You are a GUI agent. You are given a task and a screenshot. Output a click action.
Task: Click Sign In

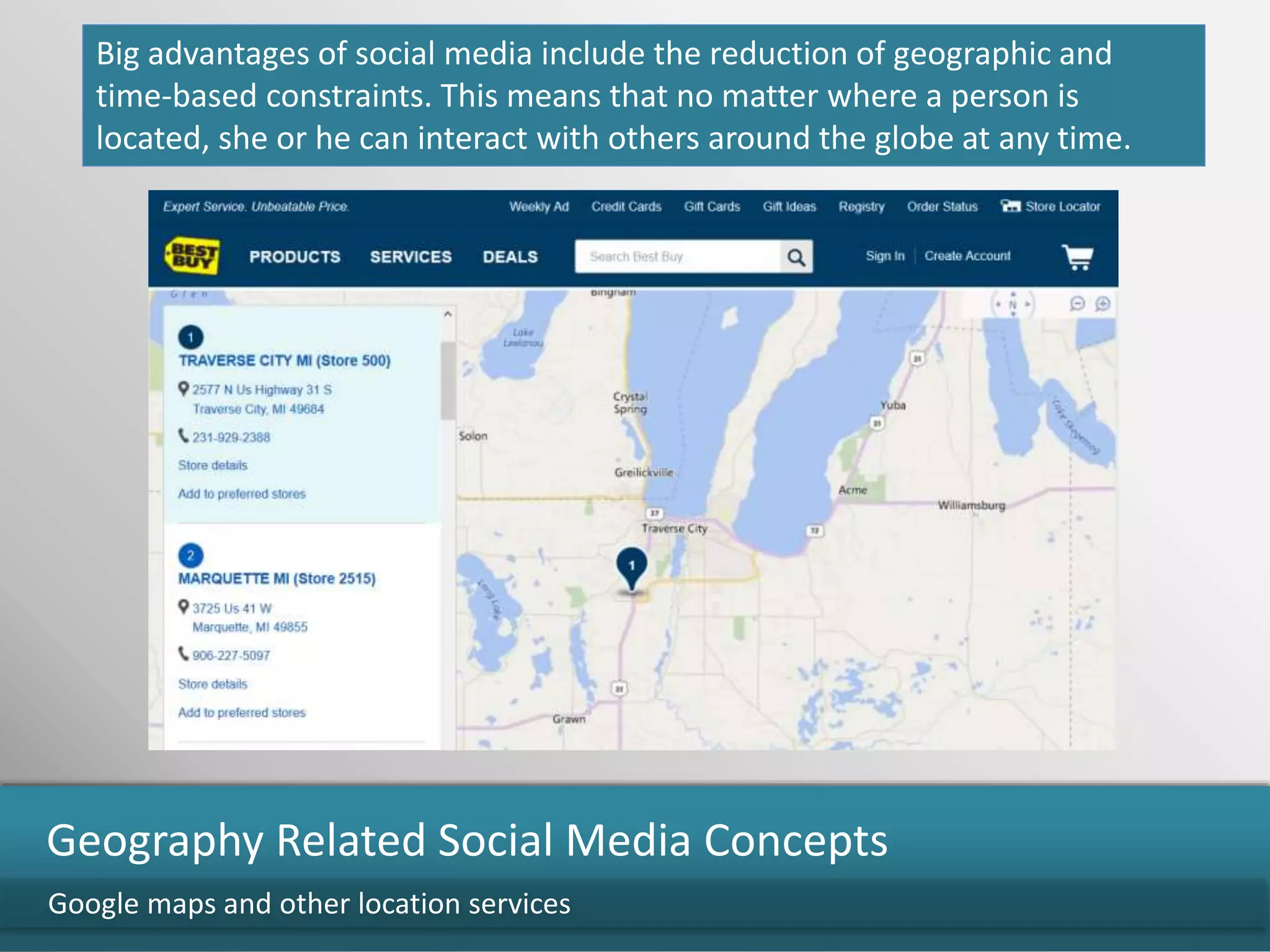pyautogui.click(x=885, y=256)
